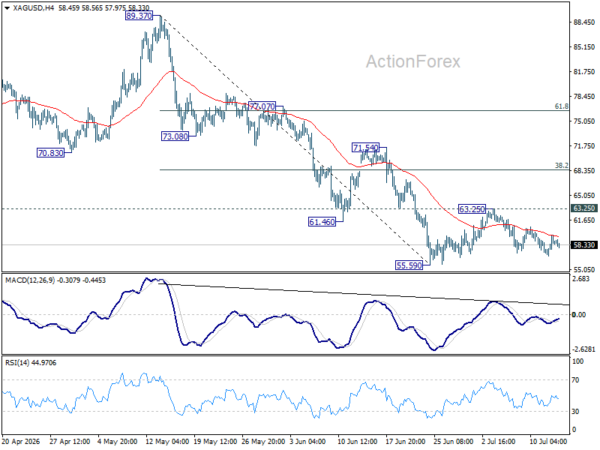Select the 38.2 Fibonacci retracement line label
This screenshot has height=450, width=600.
pyautogui.click(x=561, y=166)
